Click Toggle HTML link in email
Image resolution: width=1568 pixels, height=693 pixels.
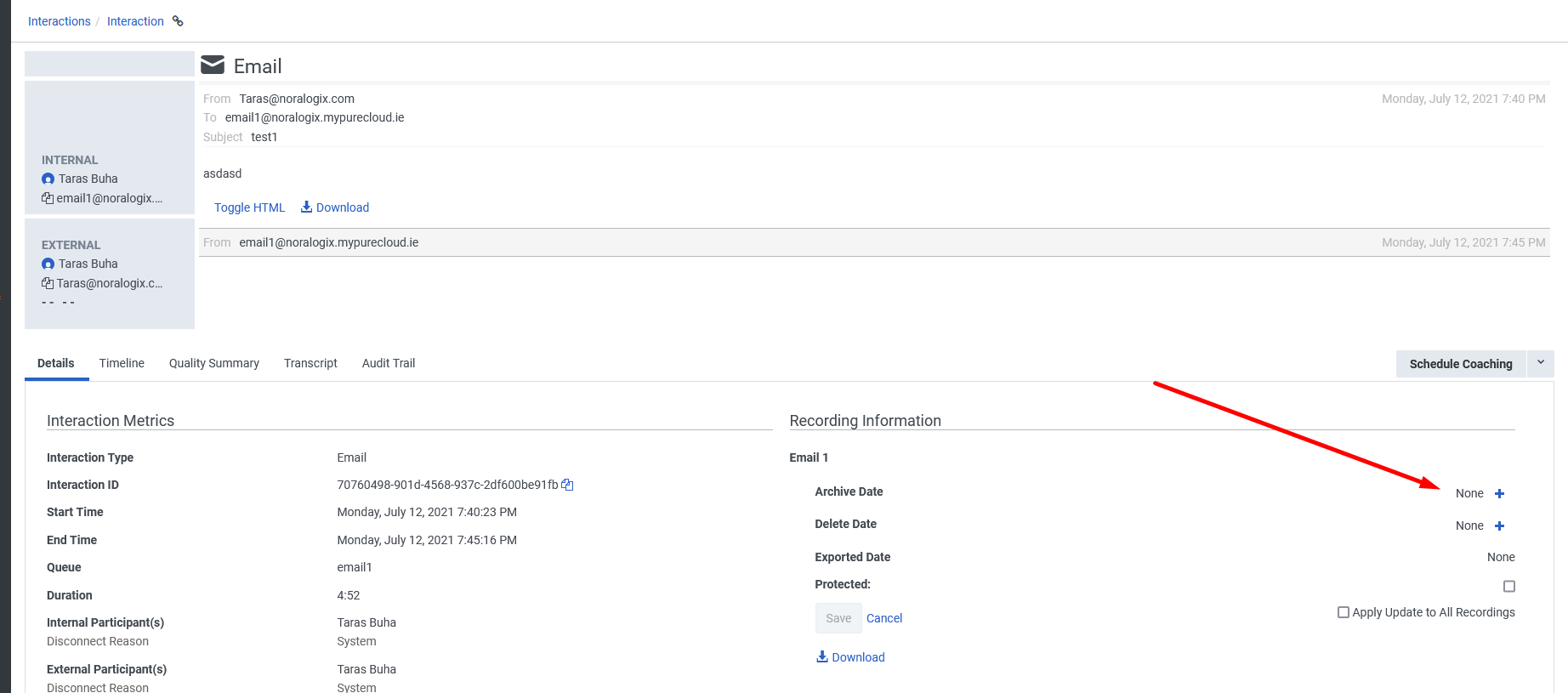(249, 207)
